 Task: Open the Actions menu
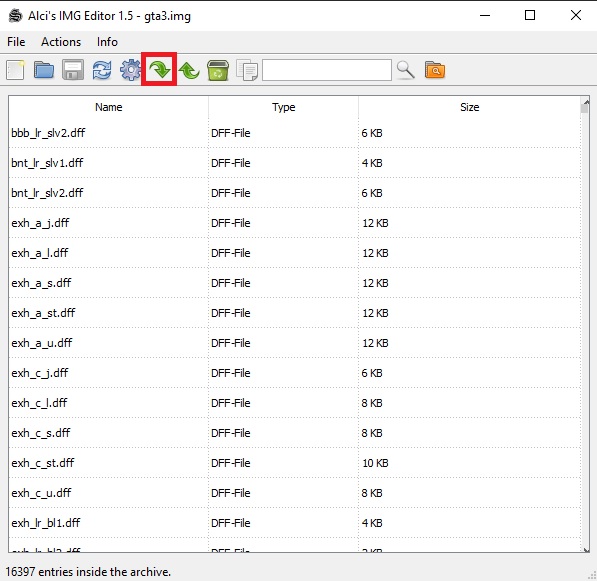(61, 42)
